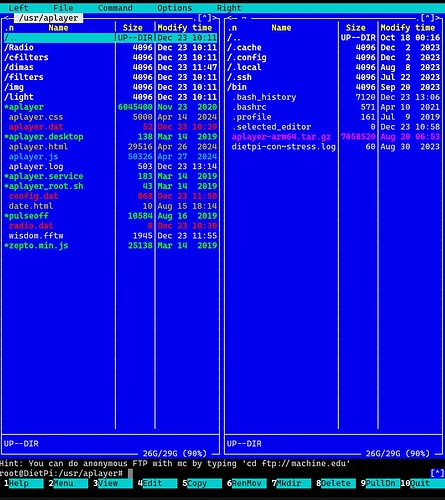Image resolution: width=445 pixels, height=500 pixels.
Task: Select the /filters directory
Action: click(110, 77)
